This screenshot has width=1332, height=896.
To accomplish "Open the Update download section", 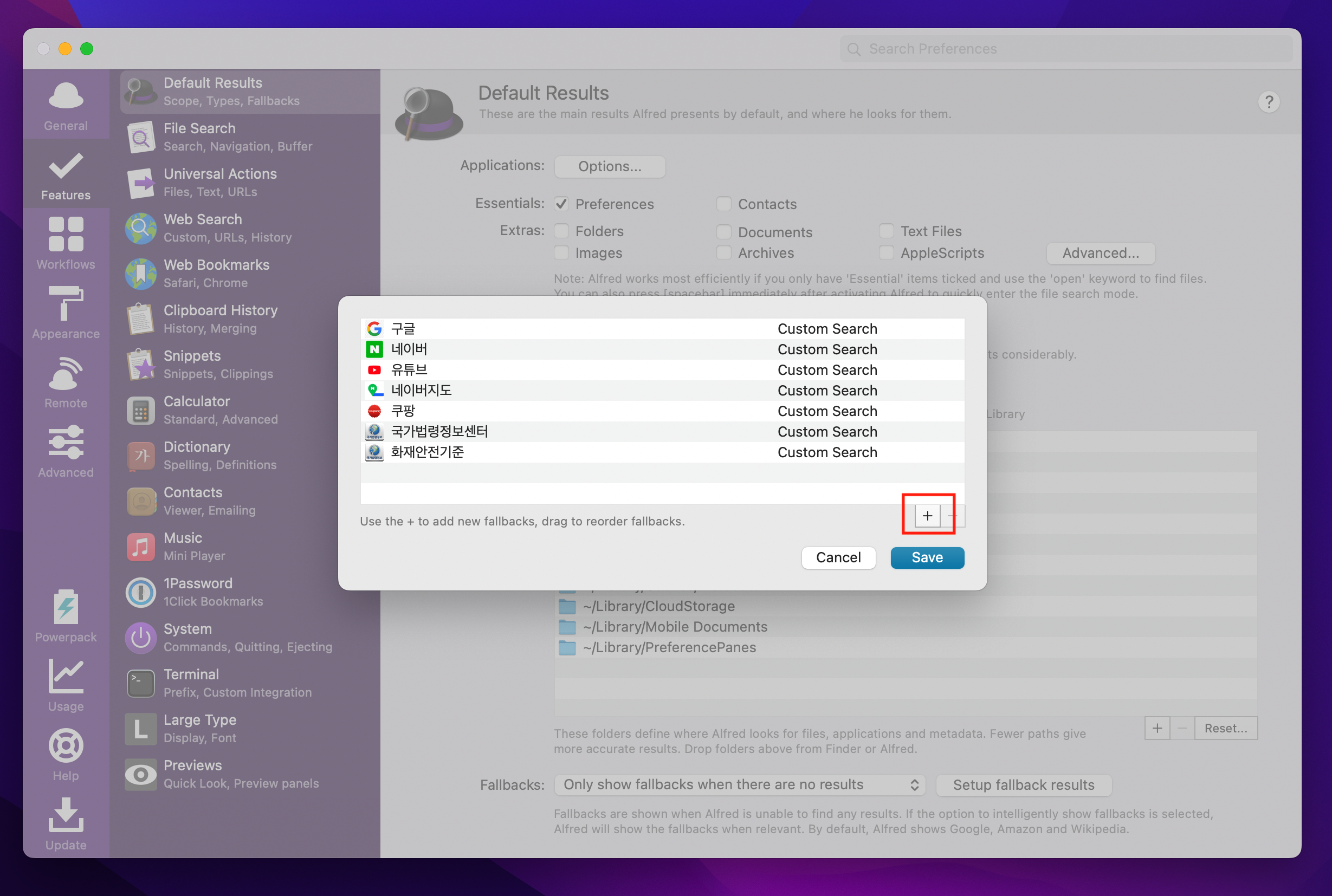I will pyautogui.click(x=66, y=823).
